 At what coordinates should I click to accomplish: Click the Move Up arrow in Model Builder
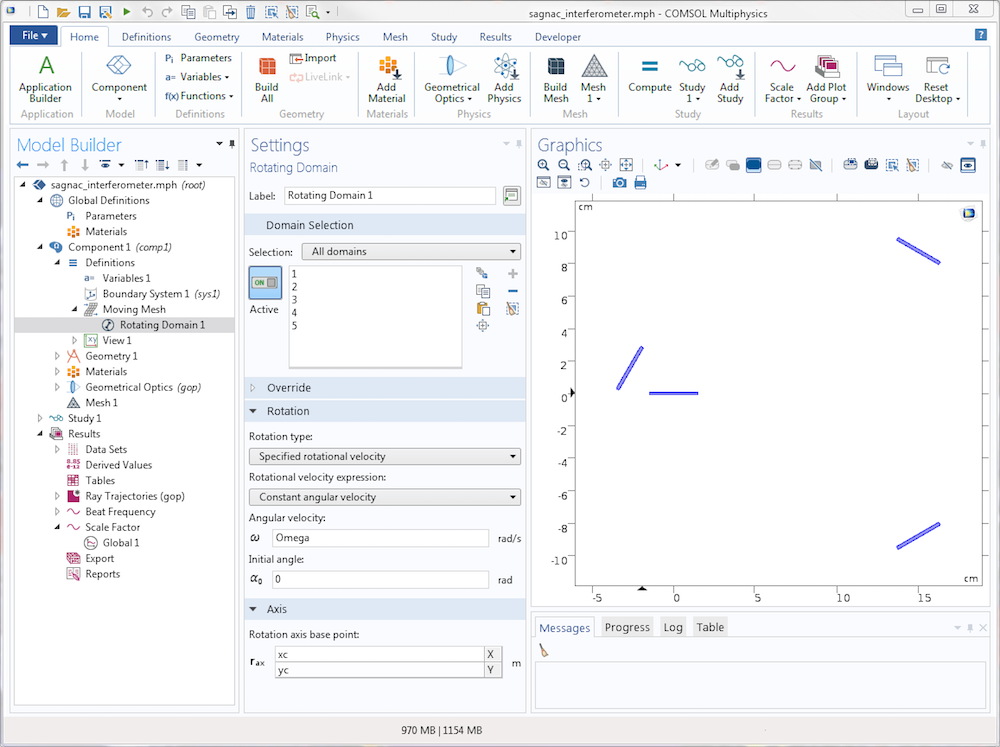(x=64, y=165)
